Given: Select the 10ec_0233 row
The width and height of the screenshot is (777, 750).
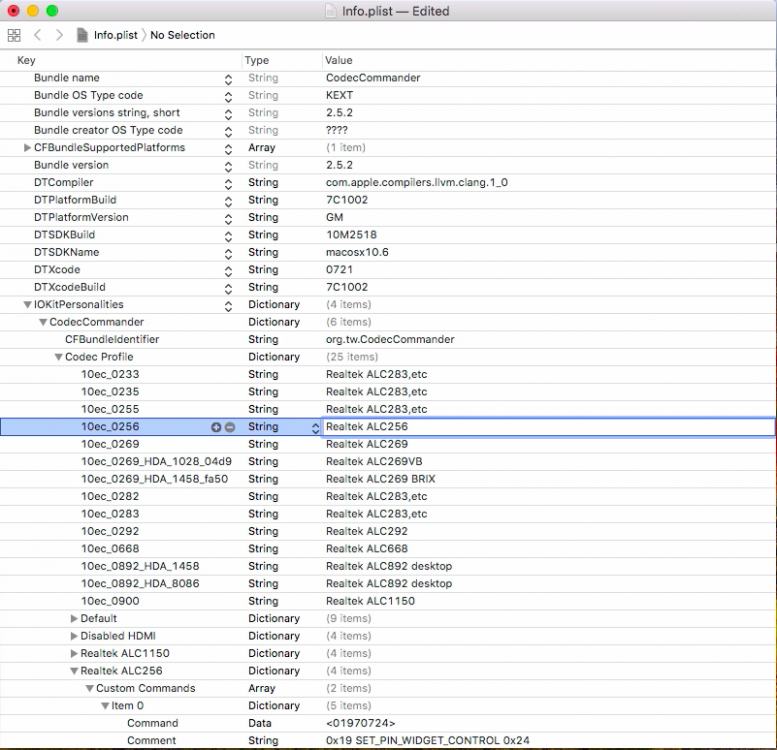Looking at the screenshot, I should coord(388,375).
